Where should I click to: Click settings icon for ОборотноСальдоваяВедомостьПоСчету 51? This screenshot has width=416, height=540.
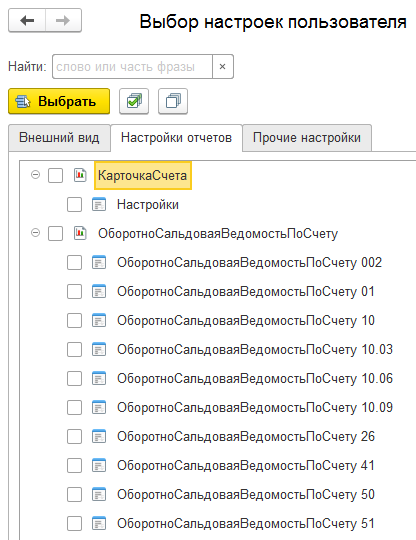(x=99, y=523)
